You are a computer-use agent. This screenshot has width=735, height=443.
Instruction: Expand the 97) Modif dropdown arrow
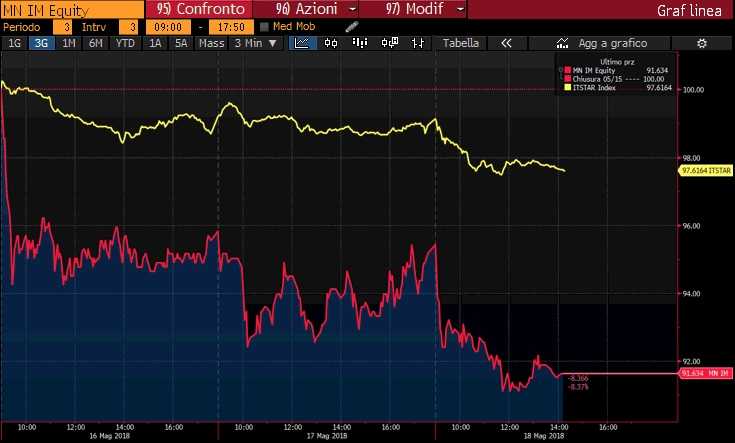[x=460, y=9]
